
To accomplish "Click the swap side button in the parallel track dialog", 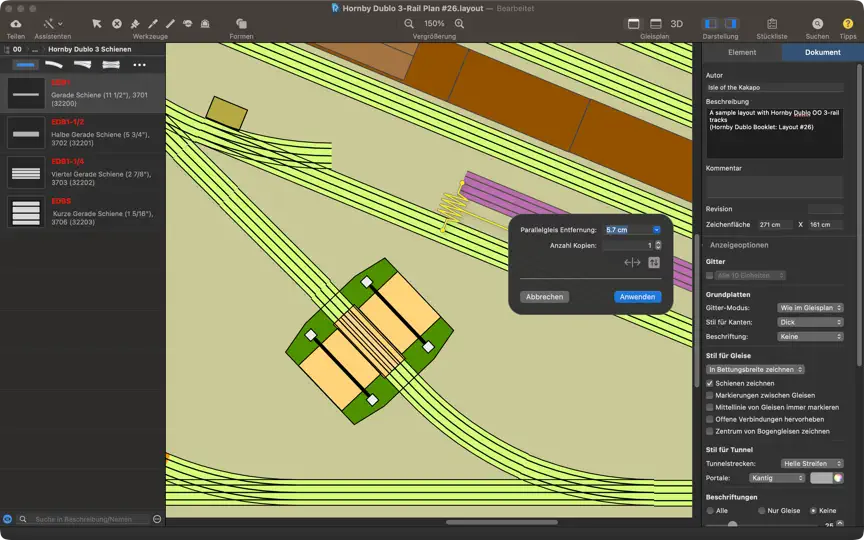I will (x=654, y=263).
